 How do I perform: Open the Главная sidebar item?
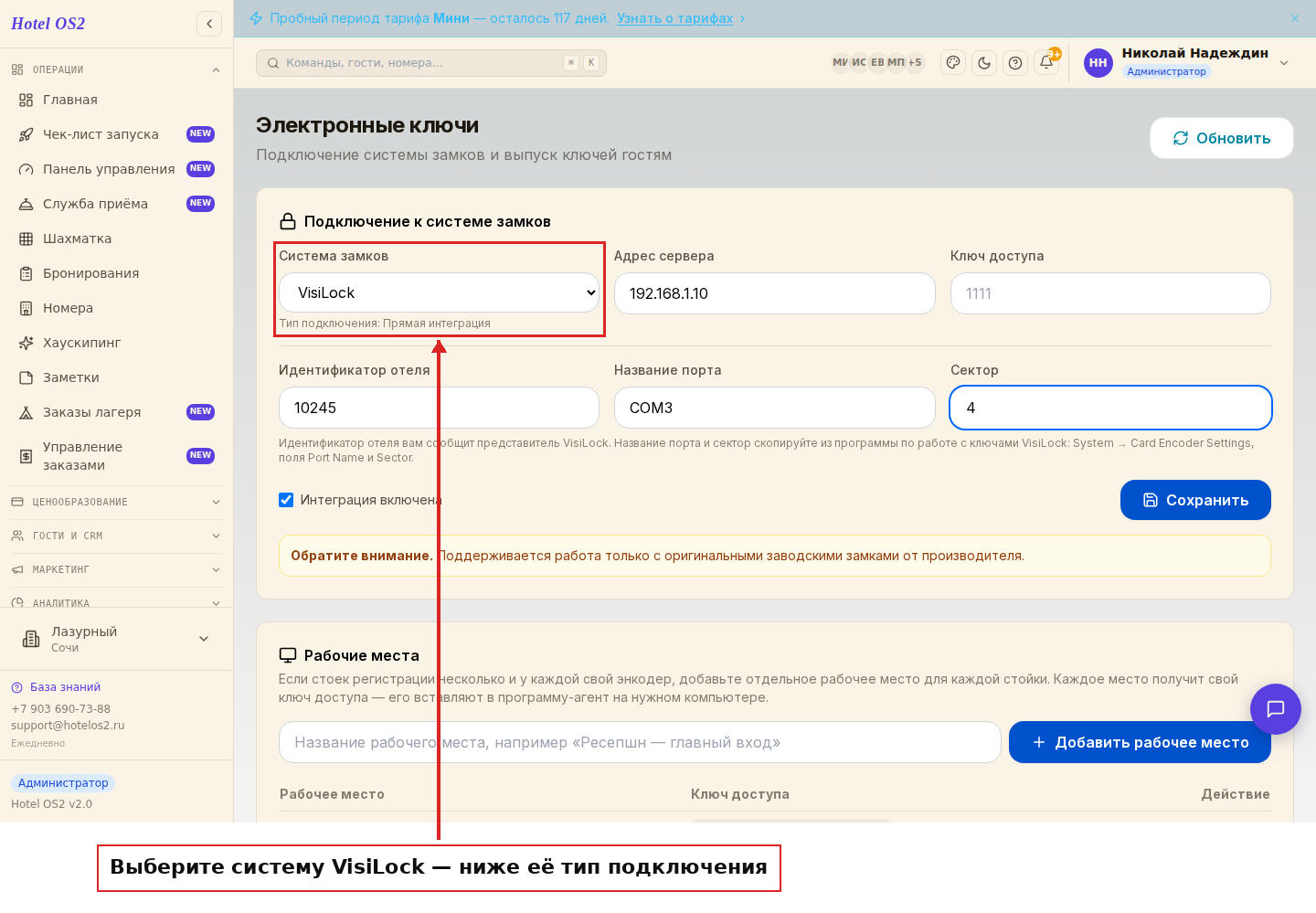pos(117,100)
